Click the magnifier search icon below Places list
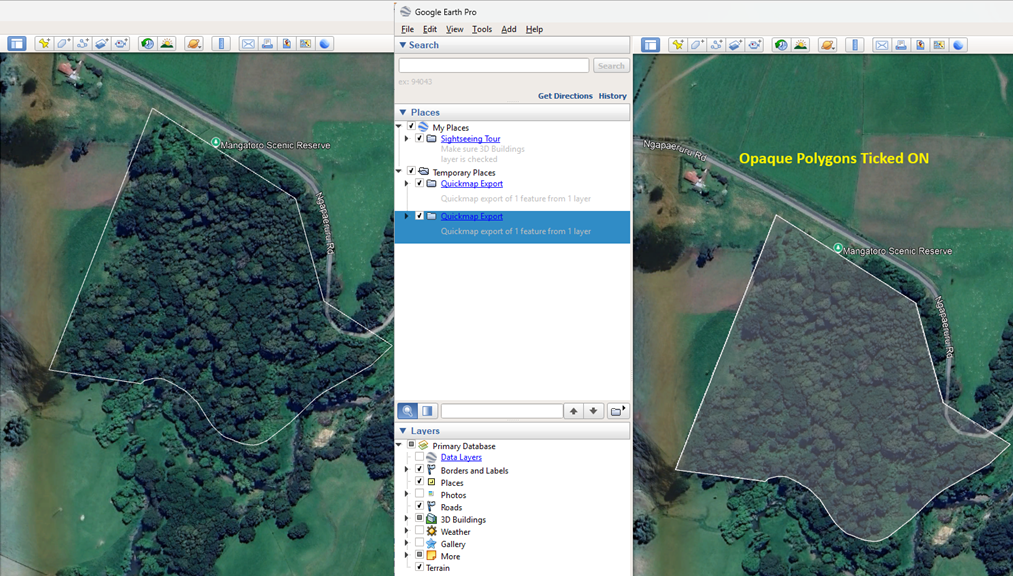This screenshot has width=1013, height=579. click(408, 411)
